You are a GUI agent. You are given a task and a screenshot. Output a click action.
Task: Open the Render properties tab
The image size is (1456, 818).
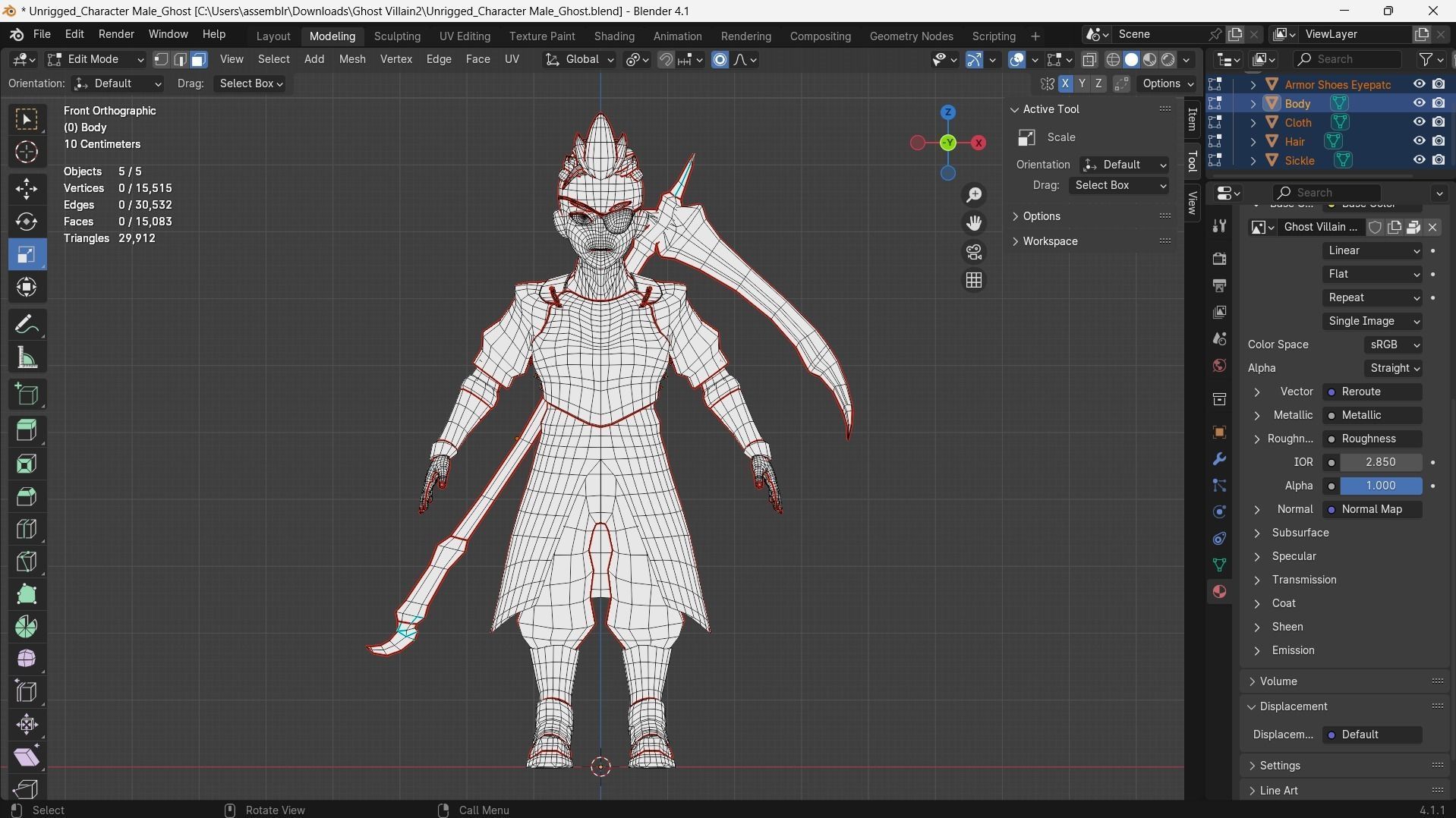[x=1219, y=259]
